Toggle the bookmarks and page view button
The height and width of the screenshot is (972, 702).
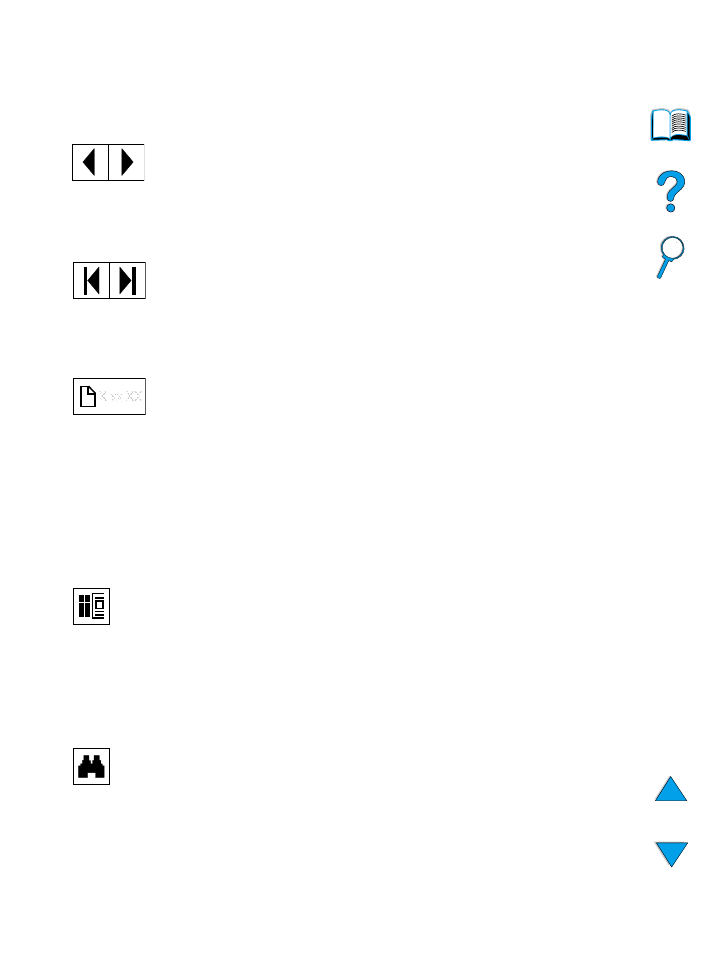pos(91,606)
